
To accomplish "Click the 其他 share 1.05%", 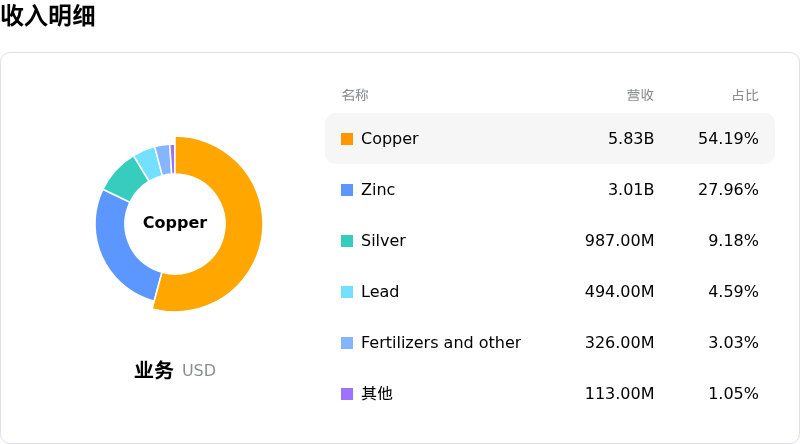I will (733, 393).
